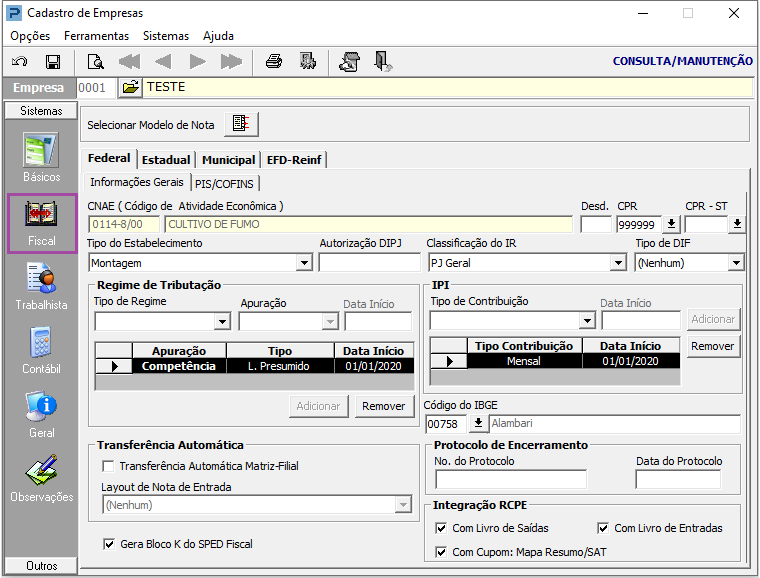Go to next record arrow
This screenshot has height=578, width=760.
[197, 62]
